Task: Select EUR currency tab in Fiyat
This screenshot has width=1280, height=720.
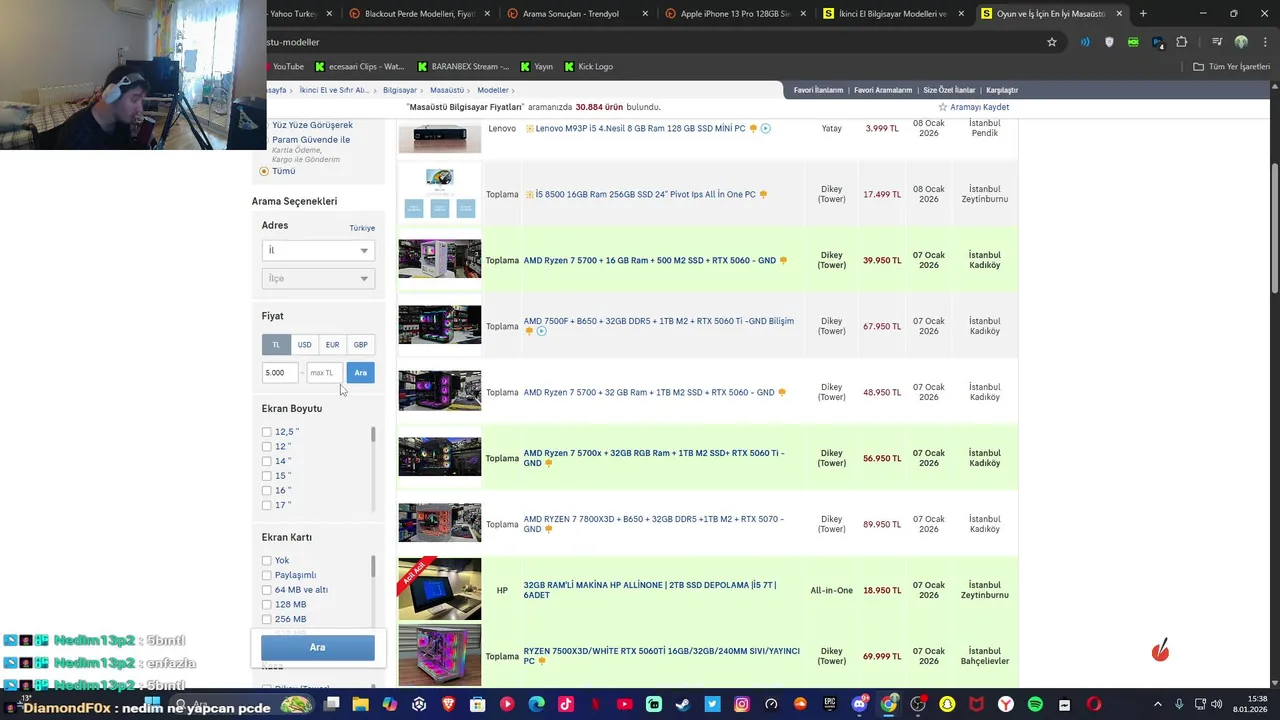Action: [x=332, y=345]
